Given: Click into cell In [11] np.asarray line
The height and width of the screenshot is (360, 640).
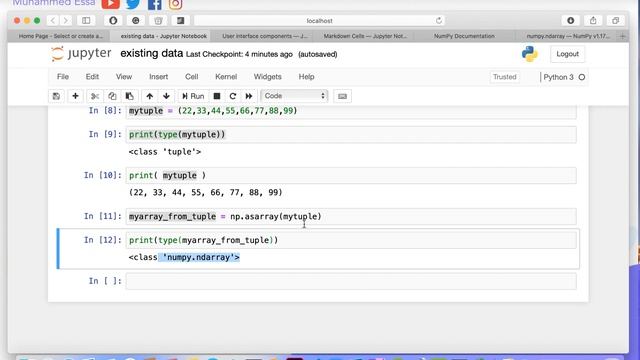Looking at the screenshot, I should 351,216.
